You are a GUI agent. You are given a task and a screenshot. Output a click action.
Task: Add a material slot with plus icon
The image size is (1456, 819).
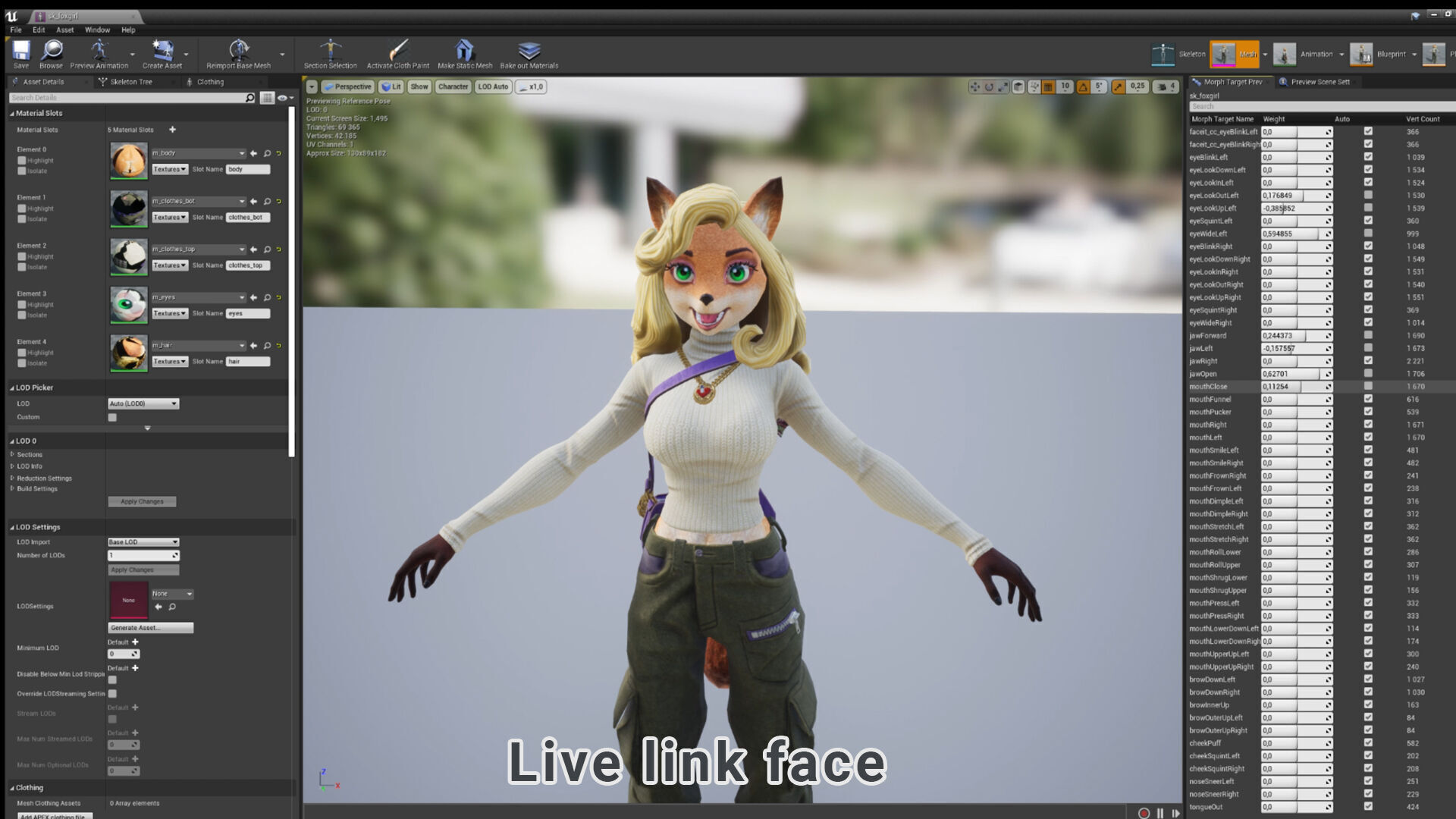tap(172, 130)
